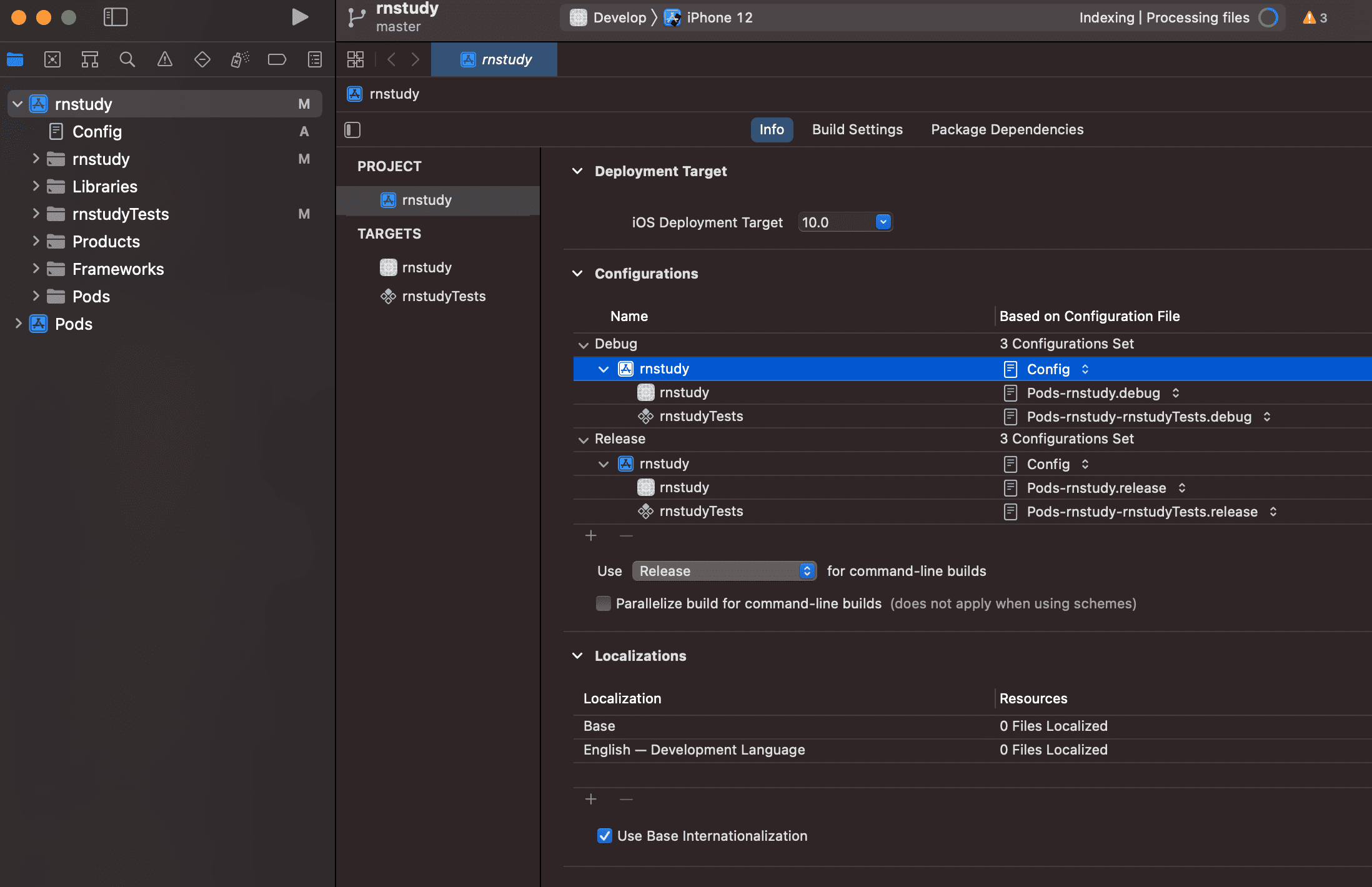
Task: Select the rnstudy editor tab
Action: 494,59
